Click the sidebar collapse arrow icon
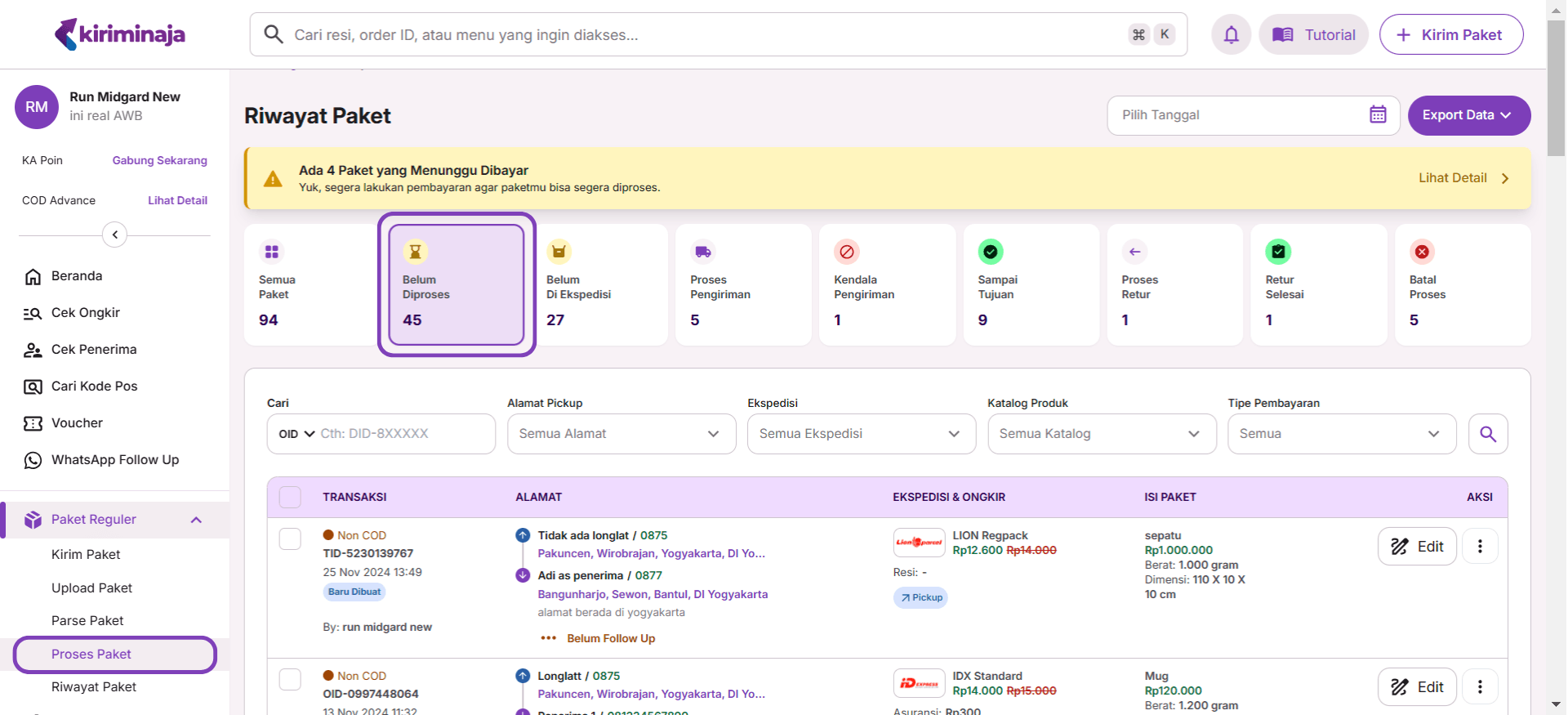Viewport: 1568px width, 715px height. pos(115,235)
